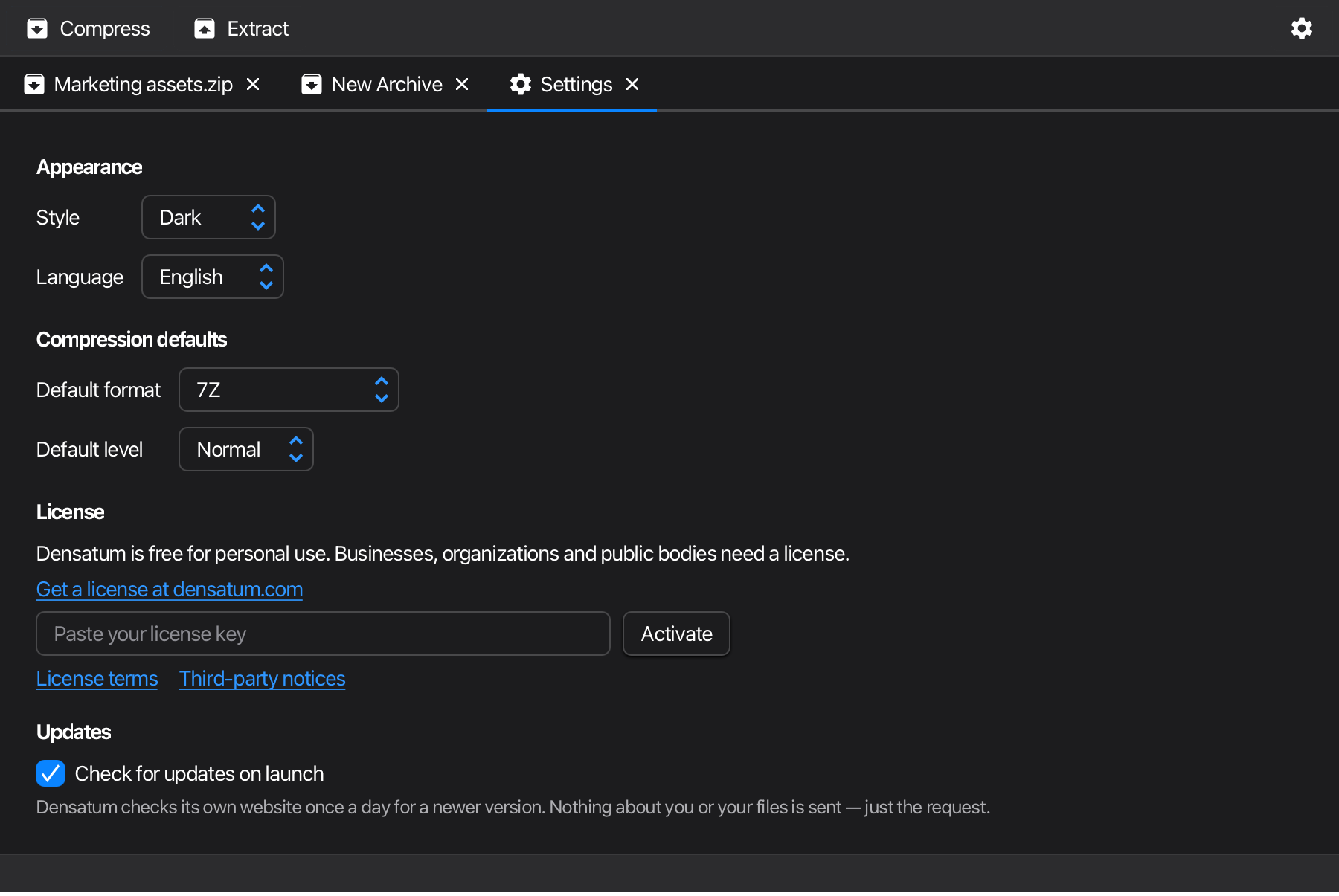Open the Style dropdown showing Dark
Screen dimensions: 1339x896
tap(208, 217)
